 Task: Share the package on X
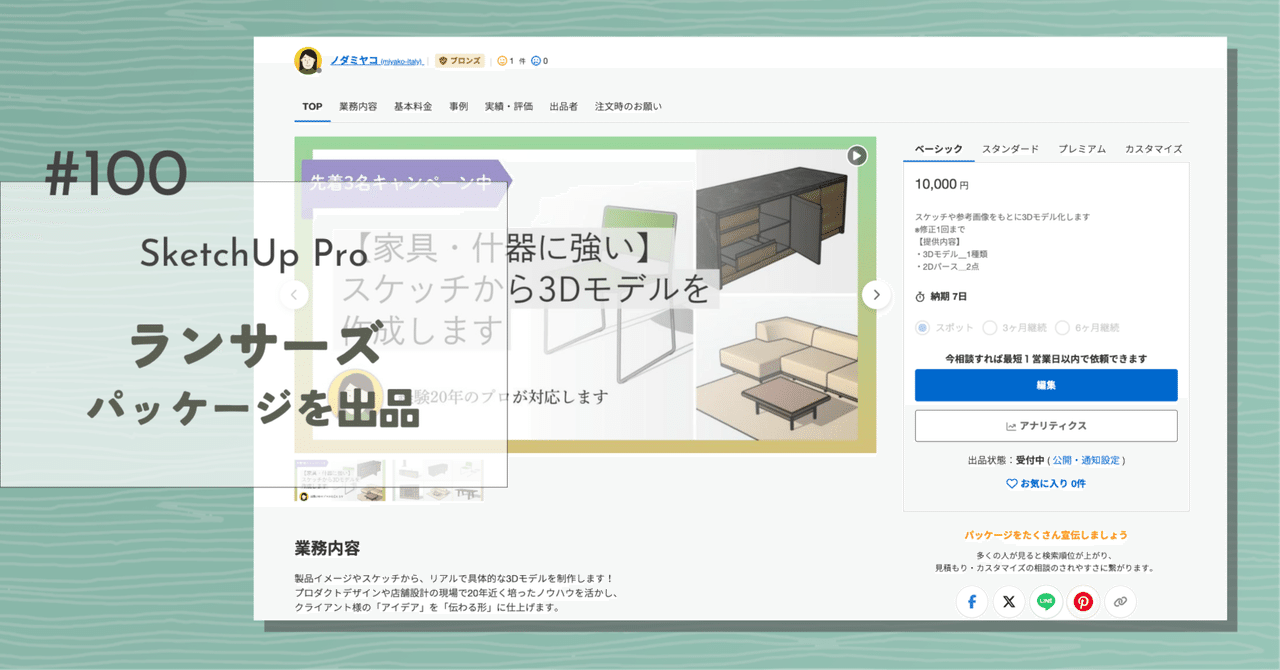click(1008, 601)
